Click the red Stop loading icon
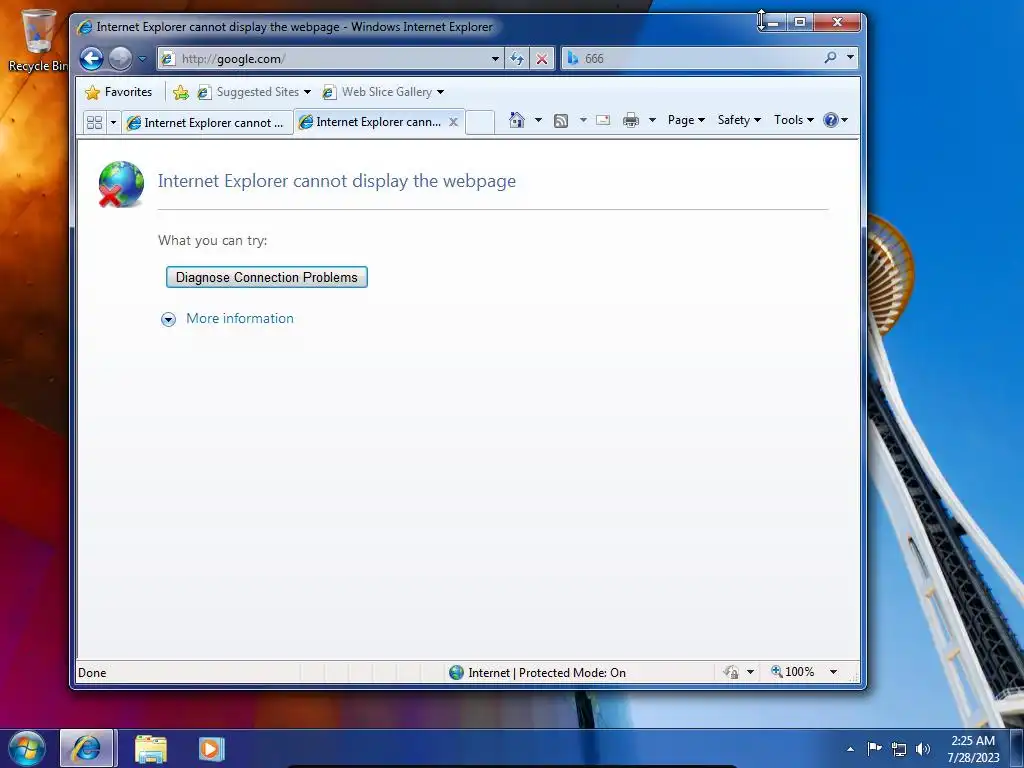This screenshot has height=768, width=1024. [x=541, y=59]
